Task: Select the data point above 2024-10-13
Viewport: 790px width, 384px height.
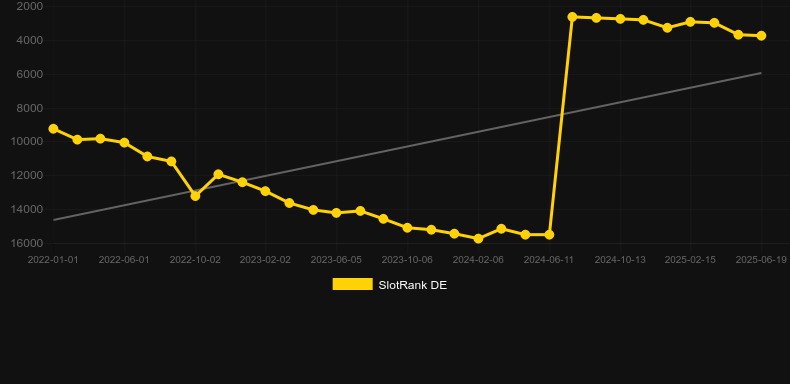Action: (620, 19)
